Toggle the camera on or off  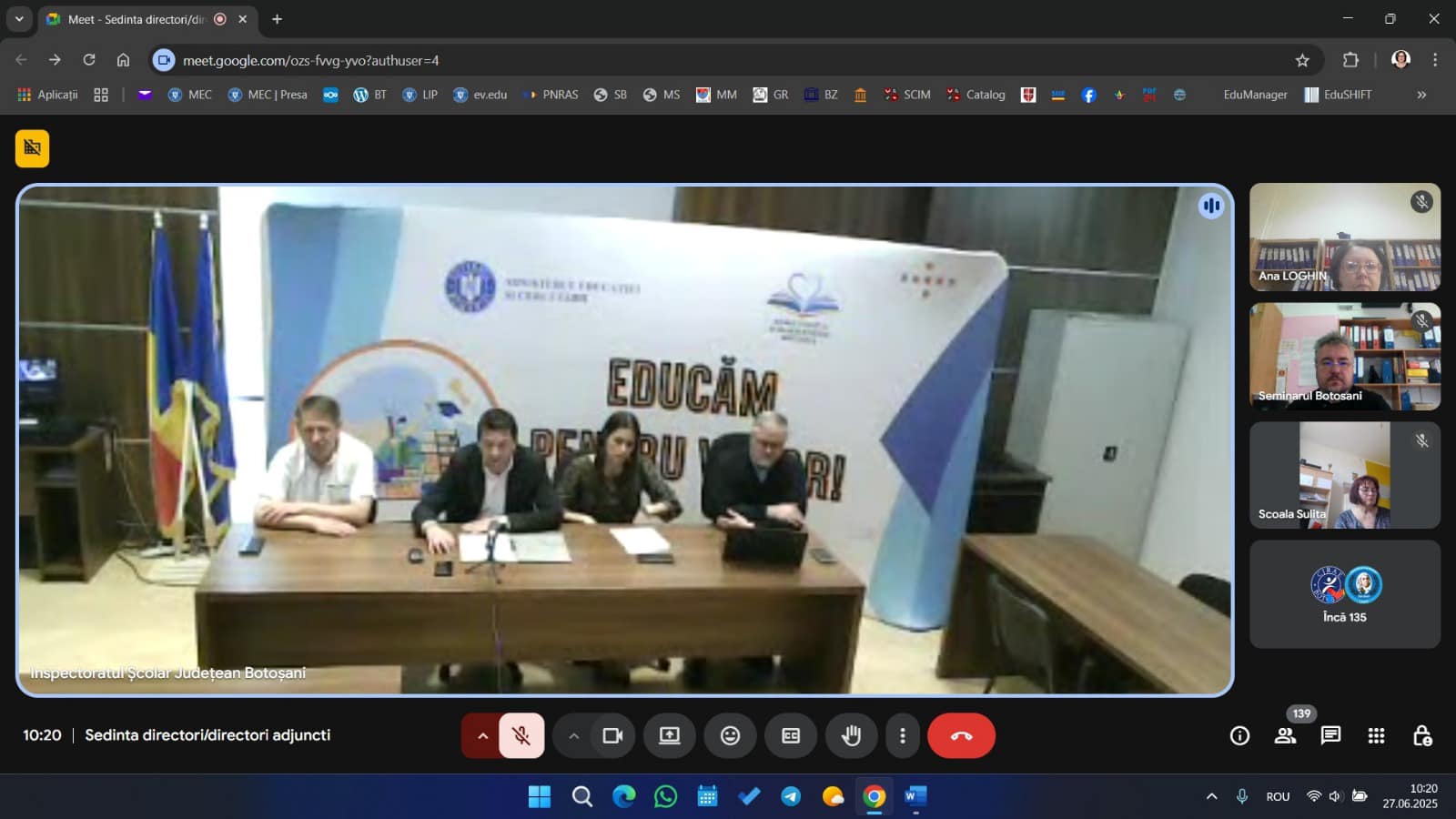(x=612, y=735)
